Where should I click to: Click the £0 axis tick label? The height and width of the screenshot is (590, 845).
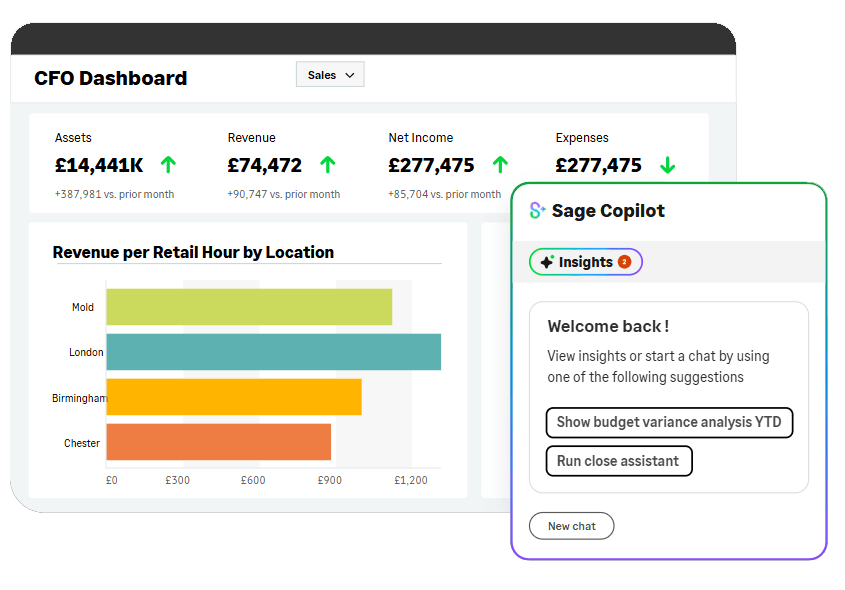click(x=112, y=480)
